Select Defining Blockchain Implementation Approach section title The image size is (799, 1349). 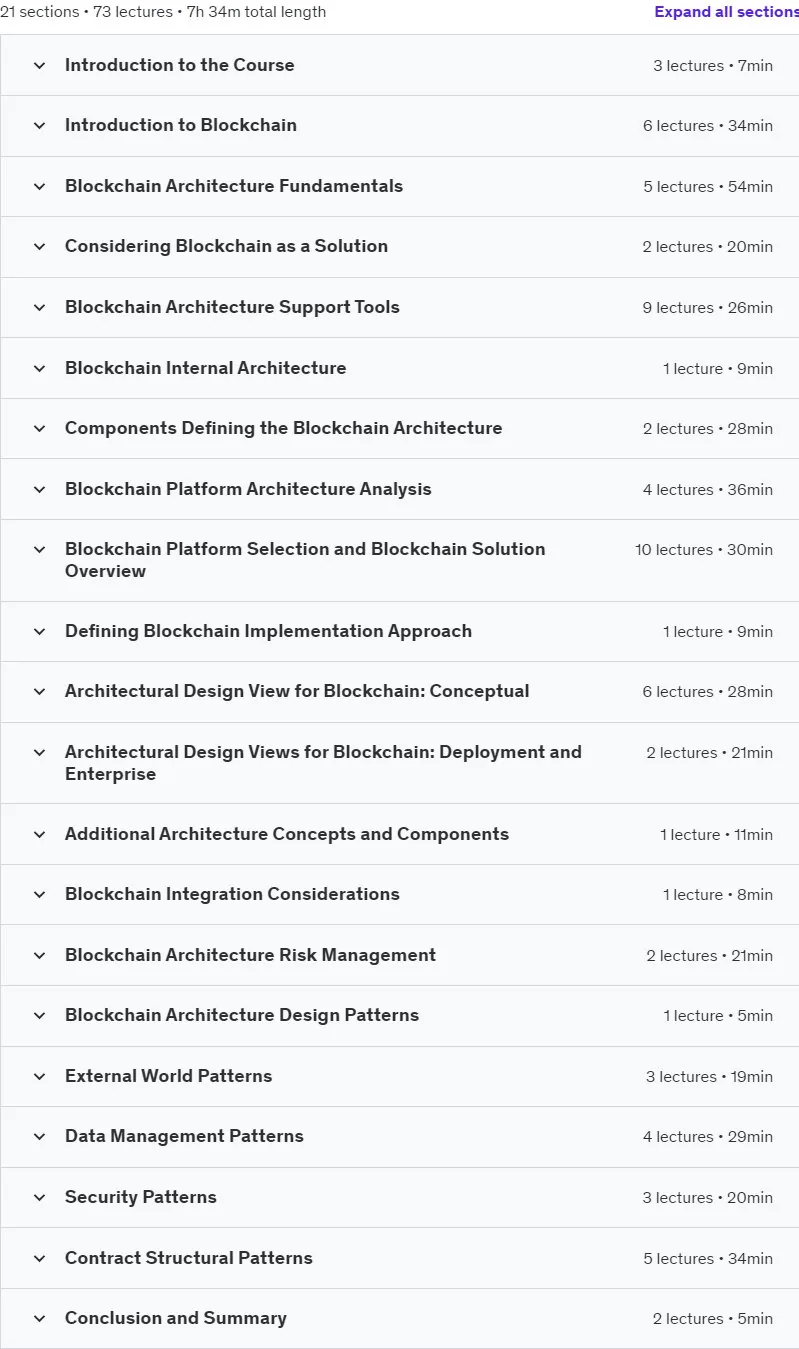tap(268, 631)
